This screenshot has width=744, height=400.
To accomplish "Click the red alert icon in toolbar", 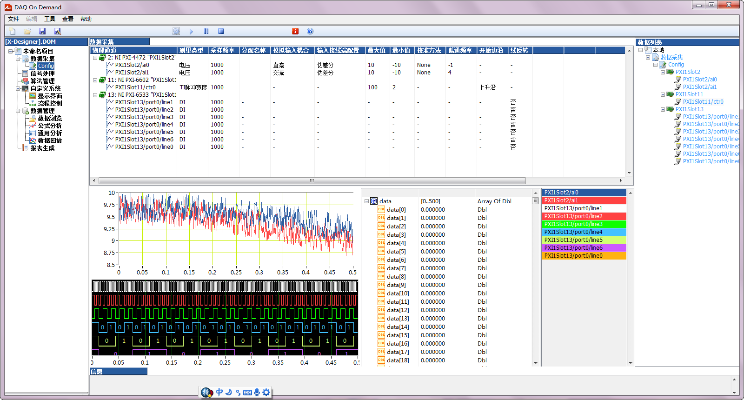I will 294,31.
